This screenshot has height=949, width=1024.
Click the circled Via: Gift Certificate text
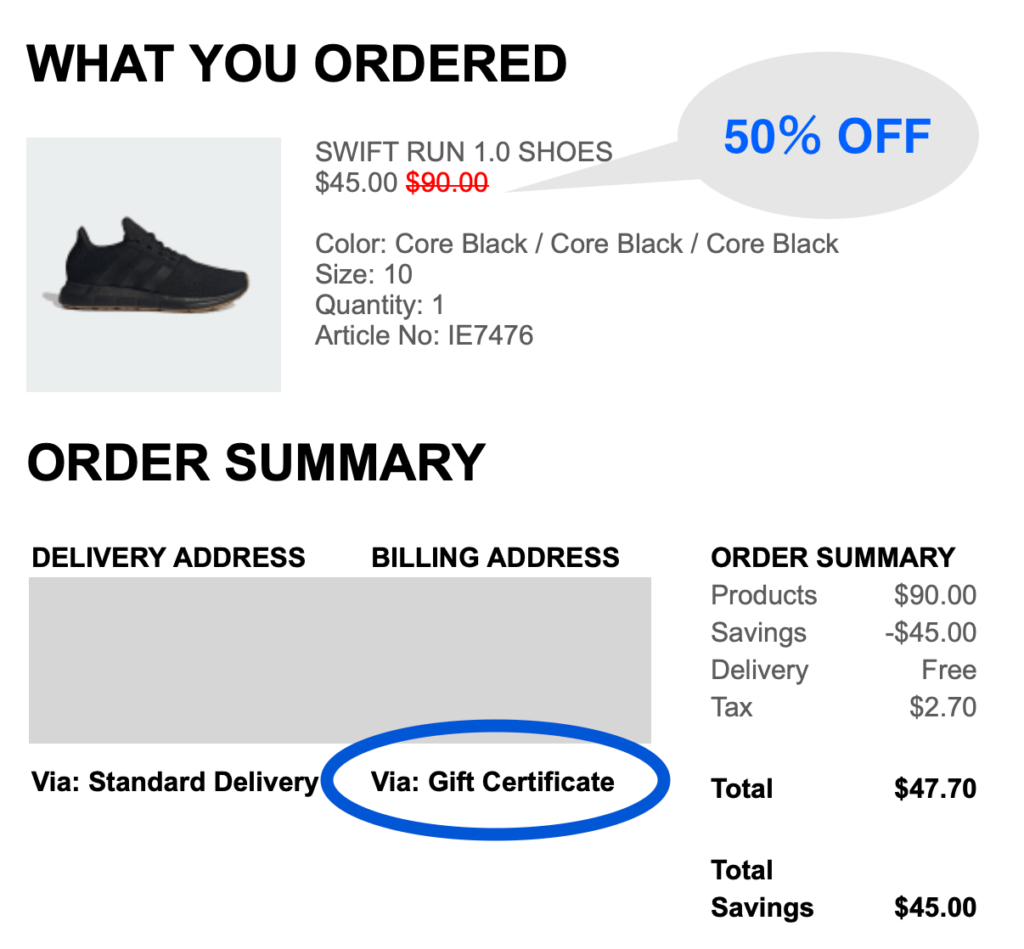click(x=492, y=782)
